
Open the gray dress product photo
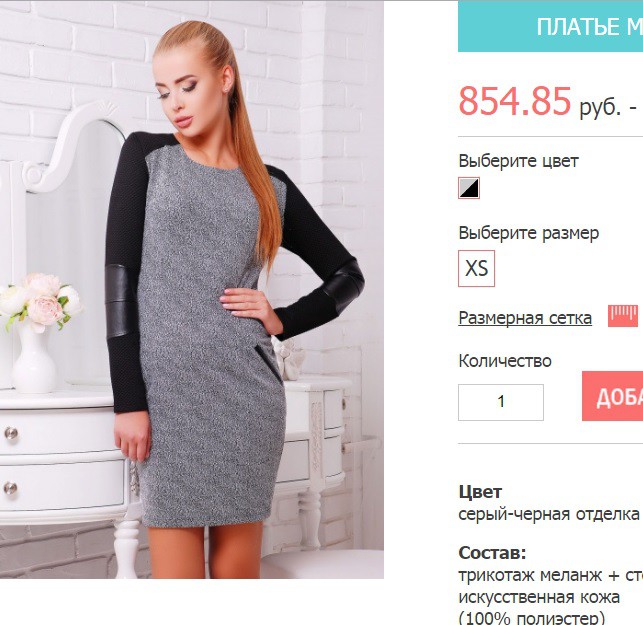point(192,289)
